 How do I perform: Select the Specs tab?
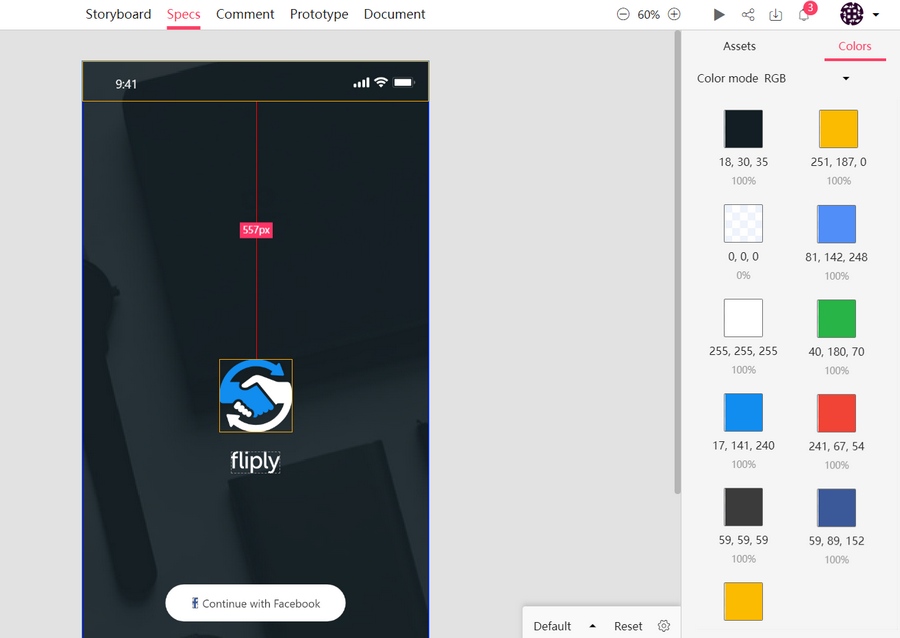point(184,14)
